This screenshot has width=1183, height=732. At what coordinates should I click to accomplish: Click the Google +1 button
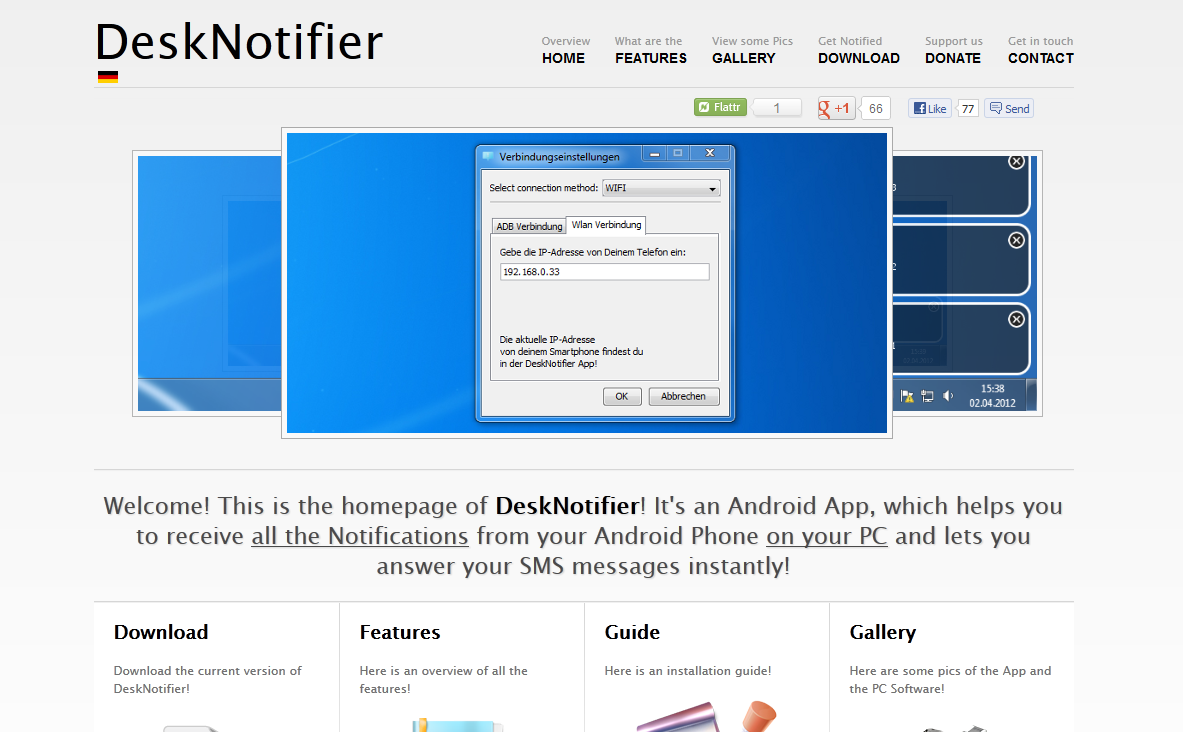tap(836, 108)
